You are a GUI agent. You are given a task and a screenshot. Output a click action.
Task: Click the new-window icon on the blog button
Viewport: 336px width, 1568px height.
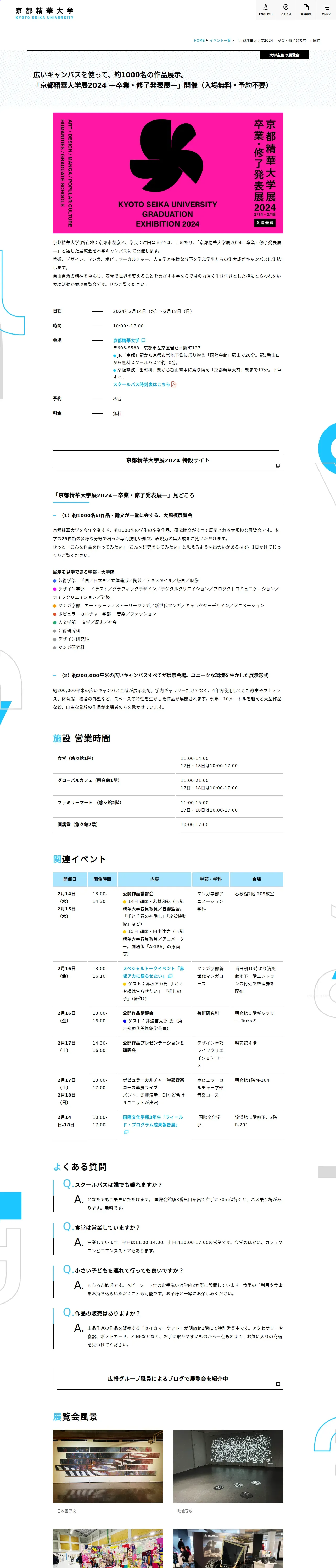coord(277,1384)
